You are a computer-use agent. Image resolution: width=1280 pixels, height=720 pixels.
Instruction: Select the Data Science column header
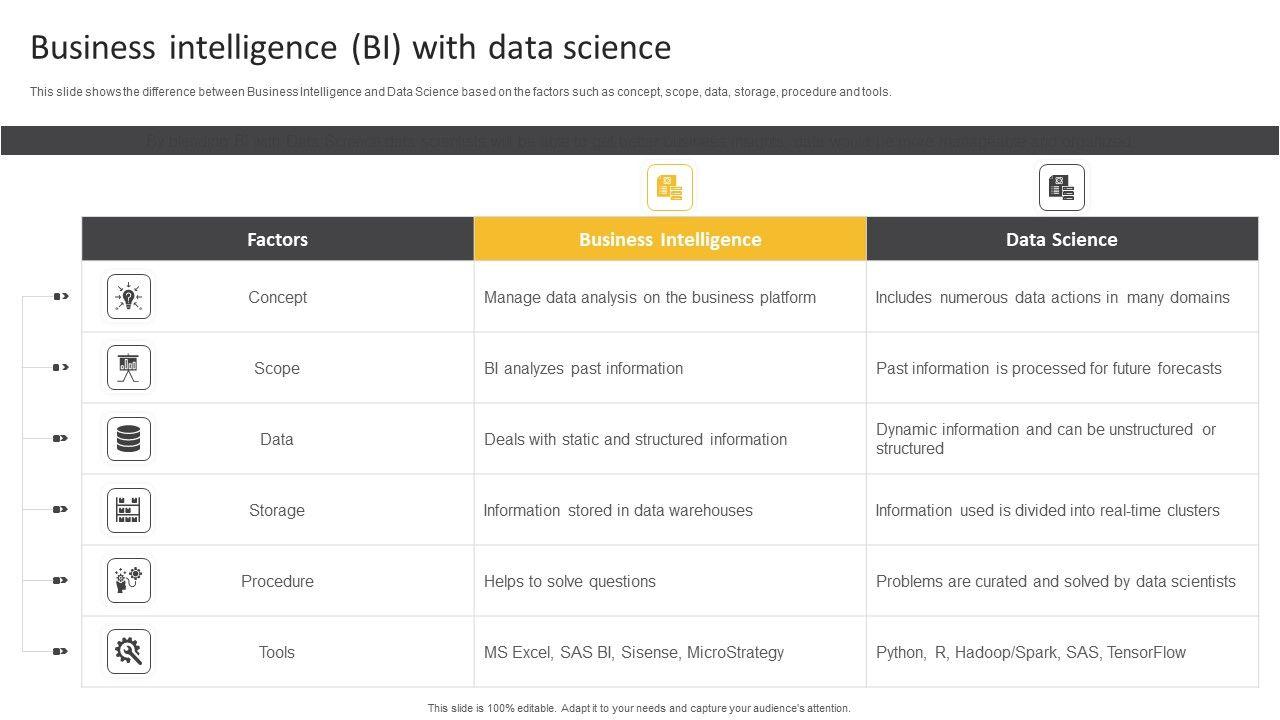[x=1062, y=239]
